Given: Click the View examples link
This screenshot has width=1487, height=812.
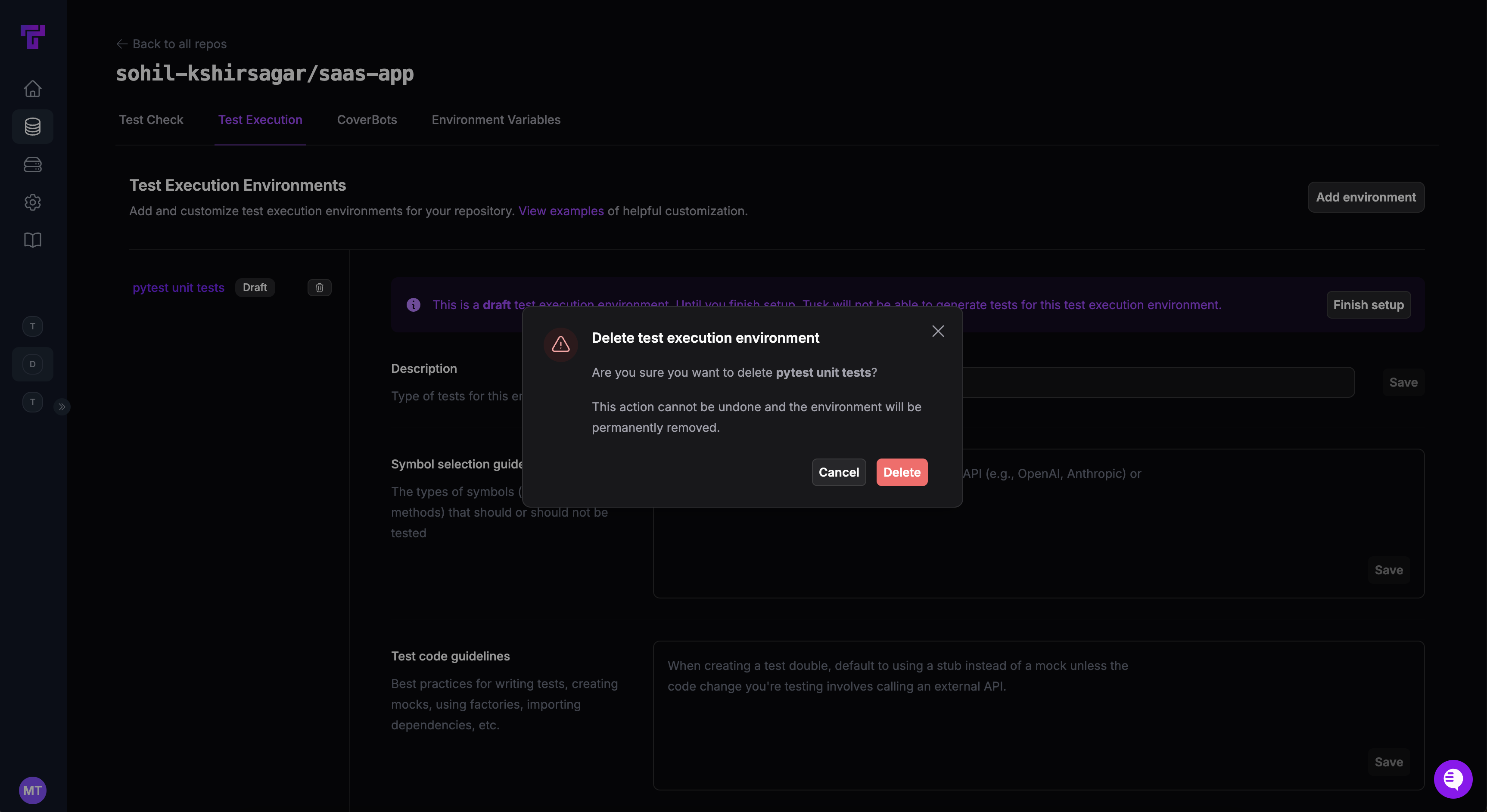Looking at the screenshot, I should (x=560, y=211).
